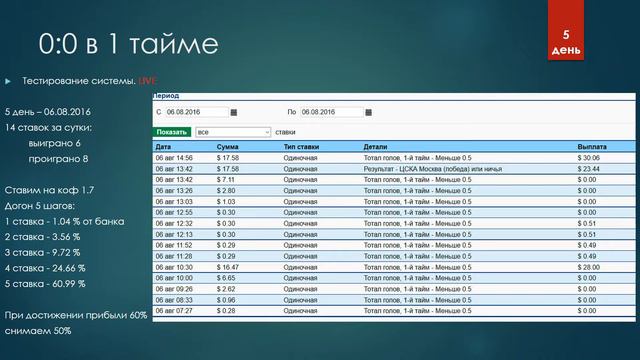This screenshot has height=360, width=640.
Task: Sort by the Дата column header
Action: [x=163, y=147]
